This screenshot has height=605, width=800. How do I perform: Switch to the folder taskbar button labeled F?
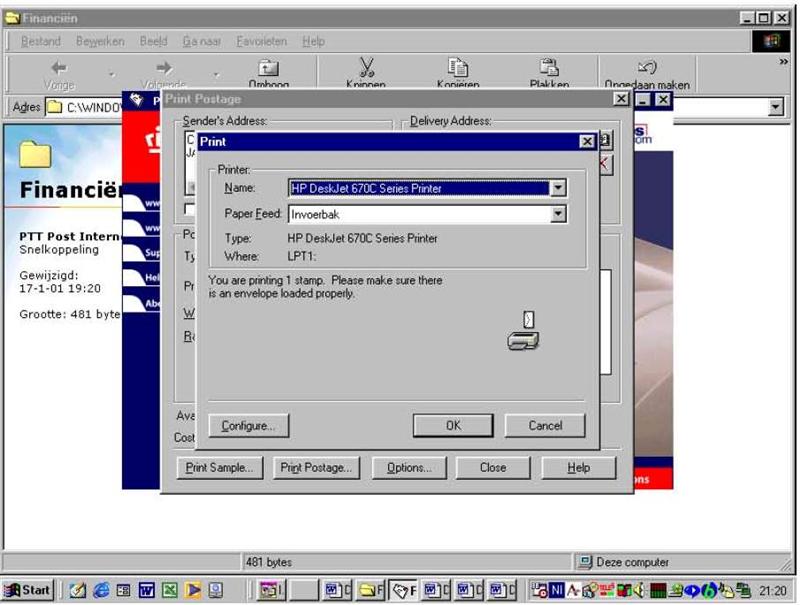pos(371,590)
